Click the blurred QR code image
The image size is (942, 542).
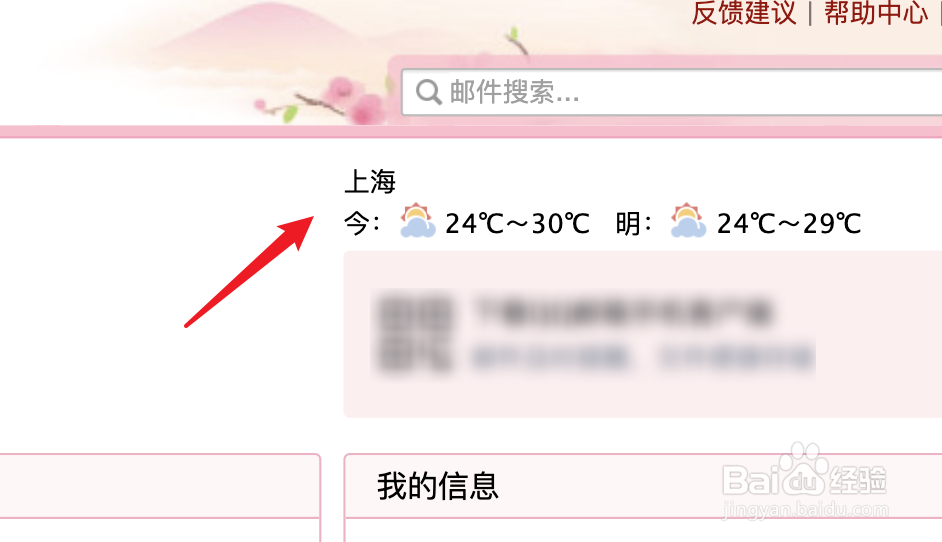(x=415, y=331)
